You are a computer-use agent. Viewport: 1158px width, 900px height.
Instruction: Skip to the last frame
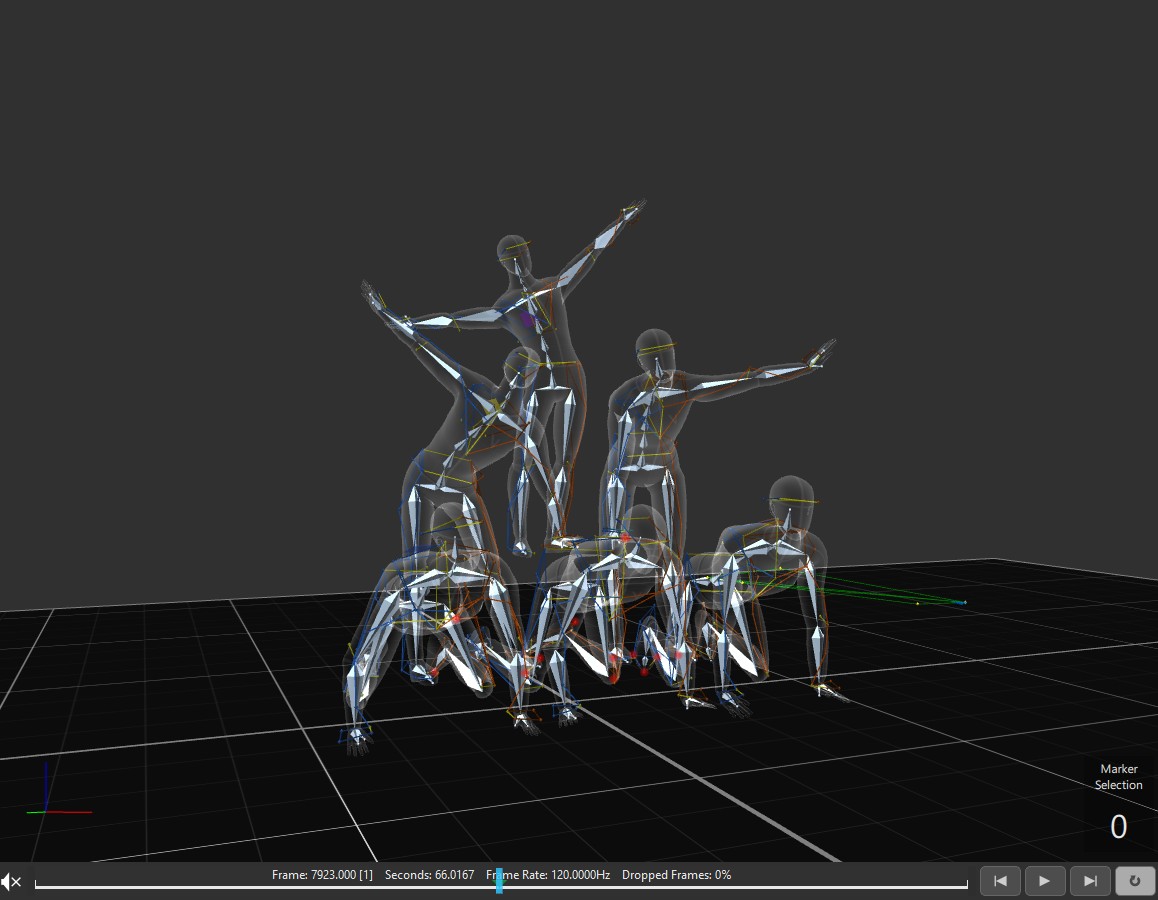1090,881
